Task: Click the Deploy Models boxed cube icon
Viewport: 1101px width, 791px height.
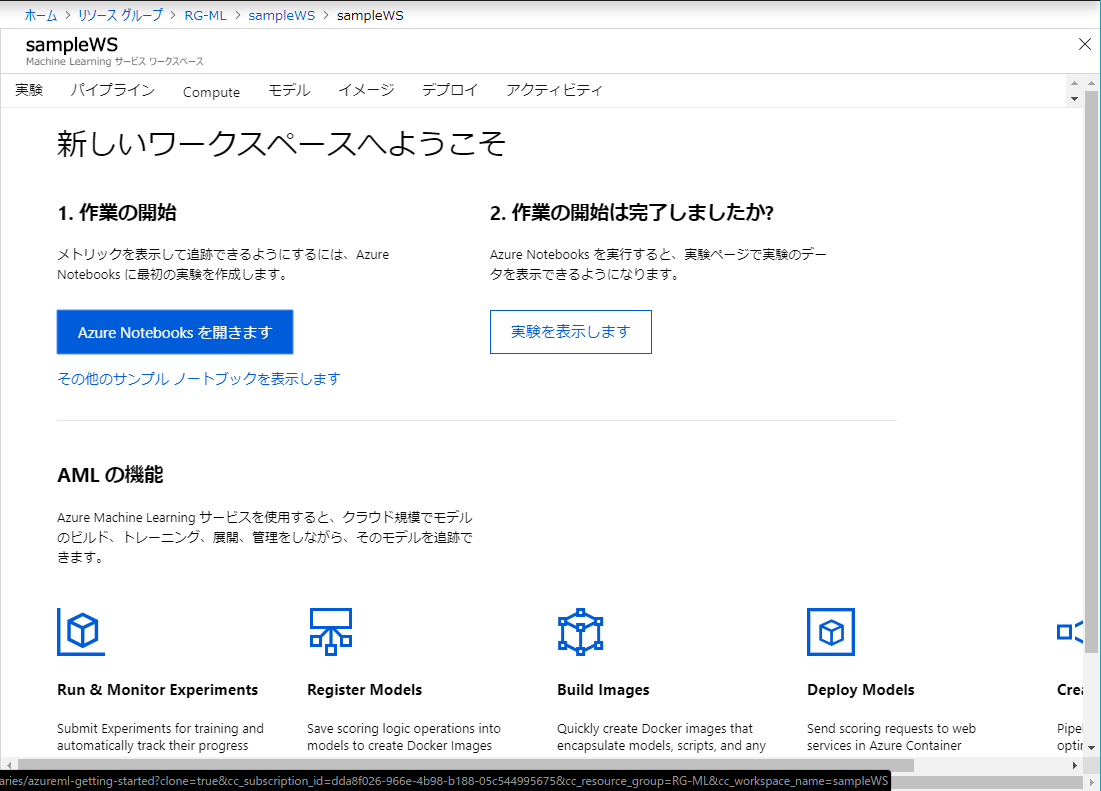Action: (831, 632)
